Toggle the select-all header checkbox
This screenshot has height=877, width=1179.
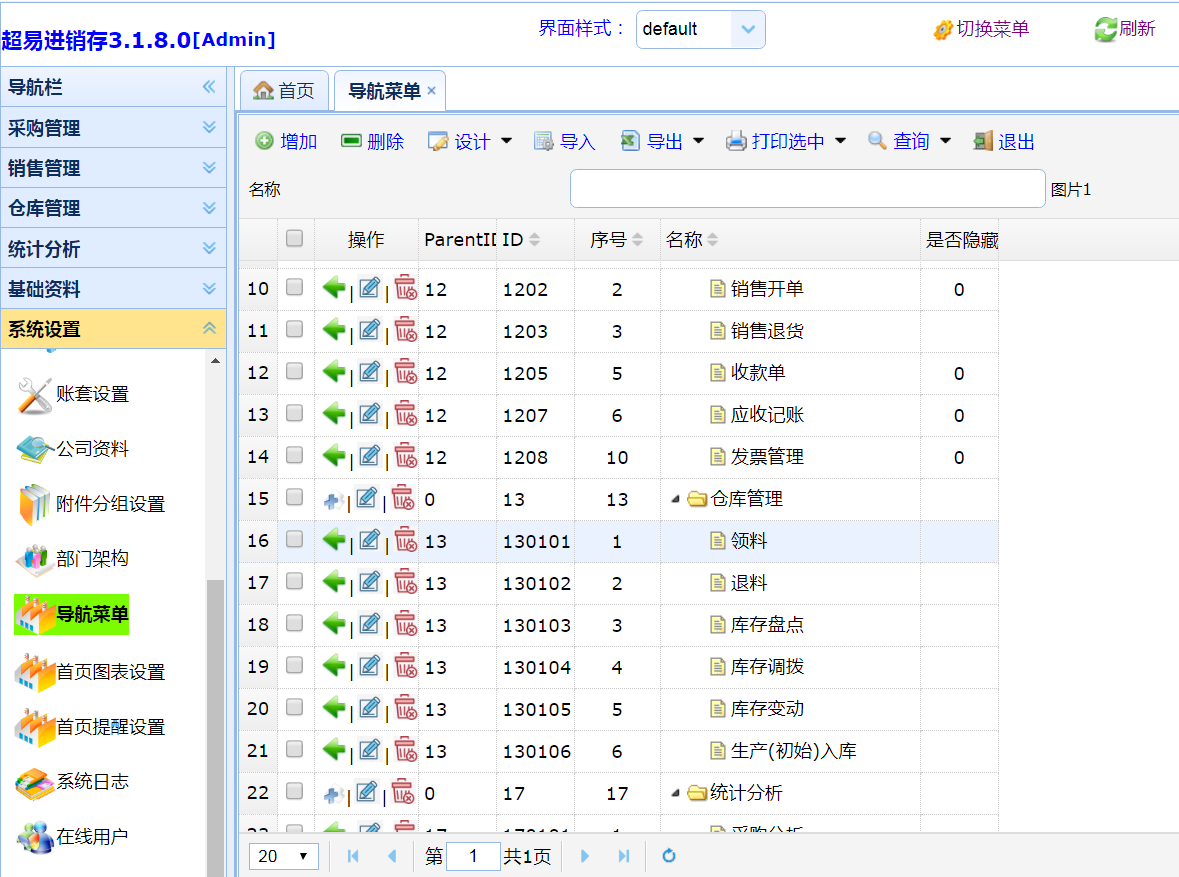294,238
